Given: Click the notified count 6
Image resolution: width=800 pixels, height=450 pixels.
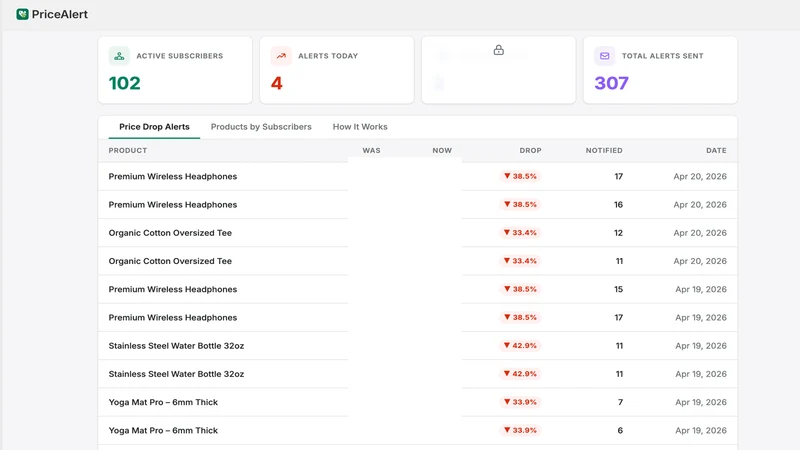Looking at the screenshot, I should coord(620,431).
